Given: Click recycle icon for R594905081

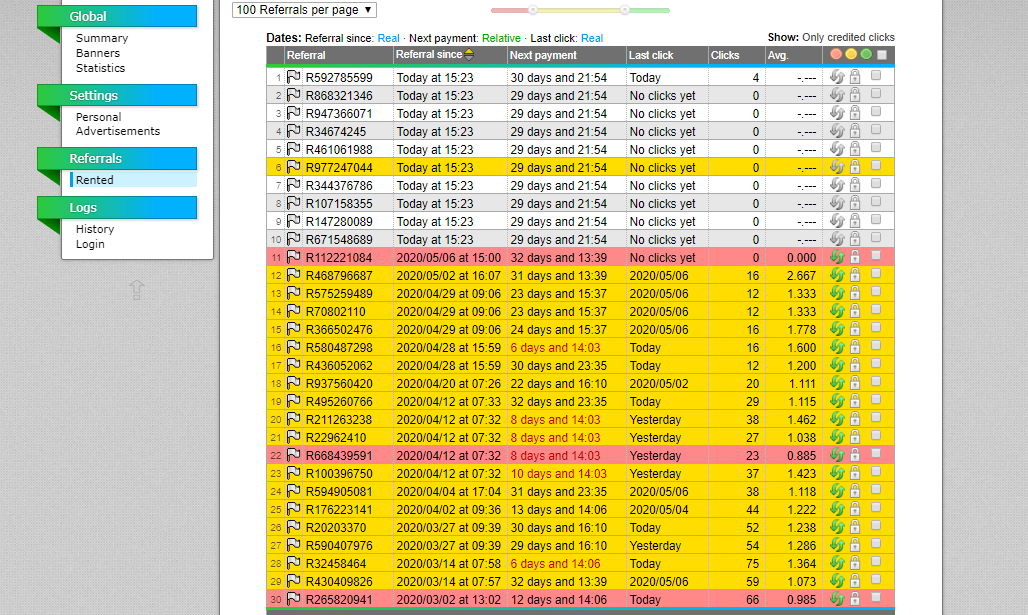Looking at the screenshot, I should tap(837, 490).
